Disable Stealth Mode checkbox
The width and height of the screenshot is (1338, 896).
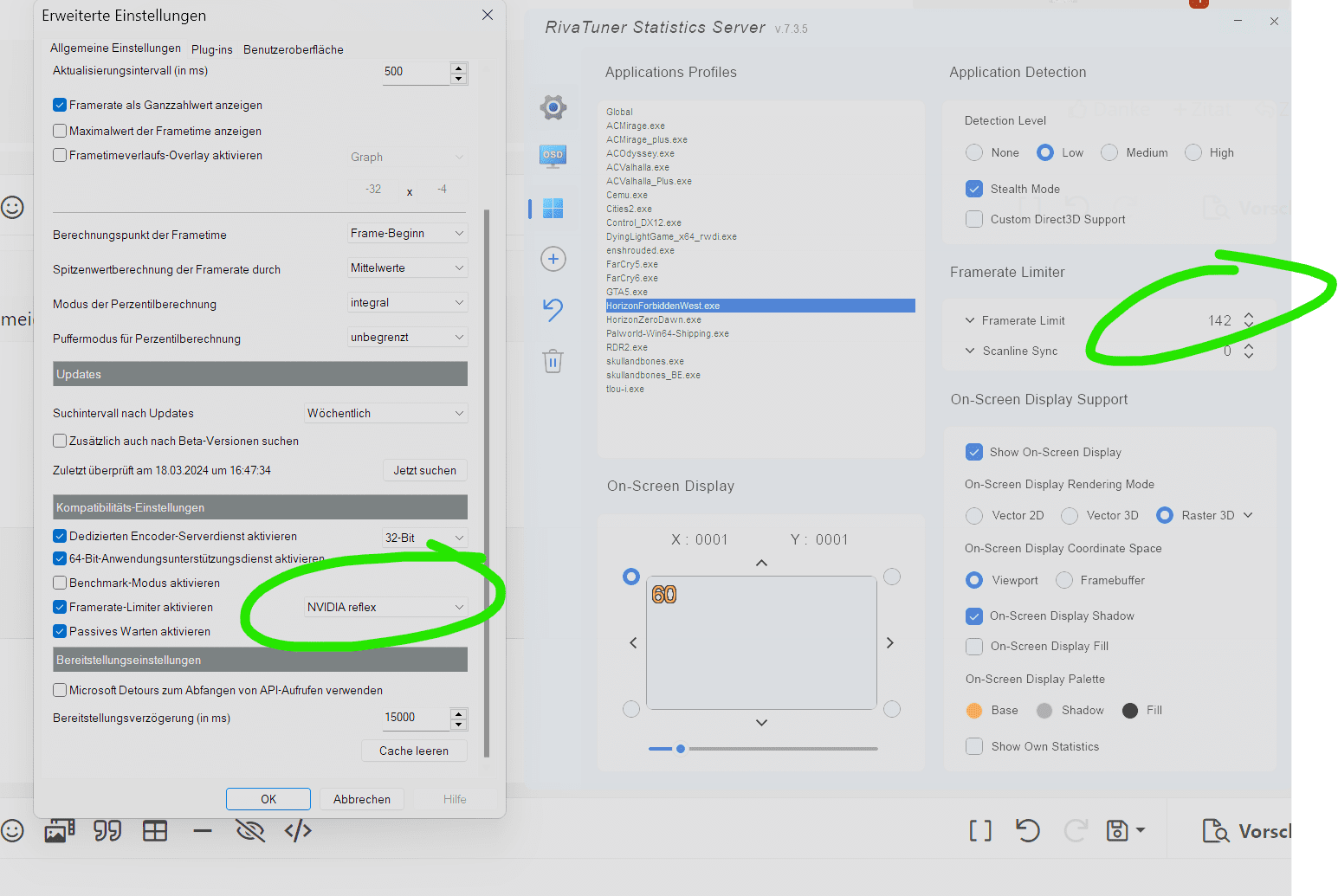(x=974, y=189)
